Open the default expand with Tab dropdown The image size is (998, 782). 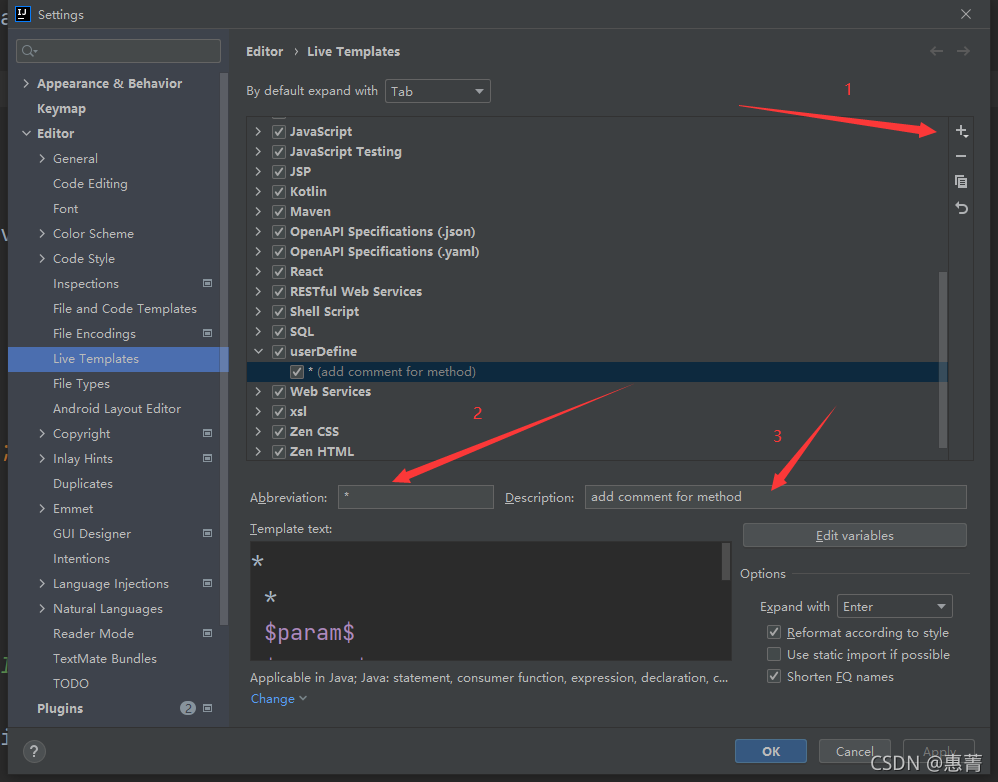[437, 91]
